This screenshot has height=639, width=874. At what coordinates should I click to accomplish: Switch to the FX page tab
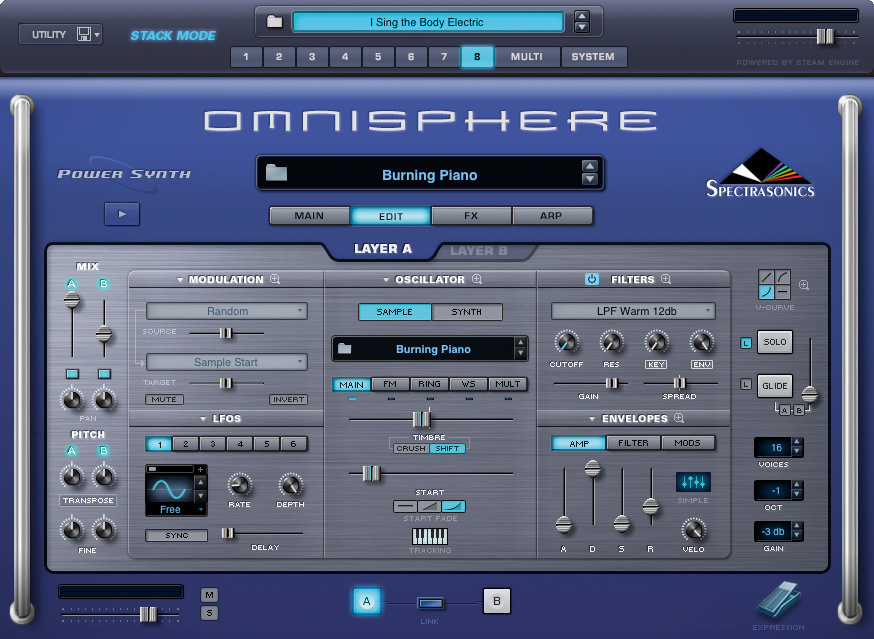[x=471, y=216]
